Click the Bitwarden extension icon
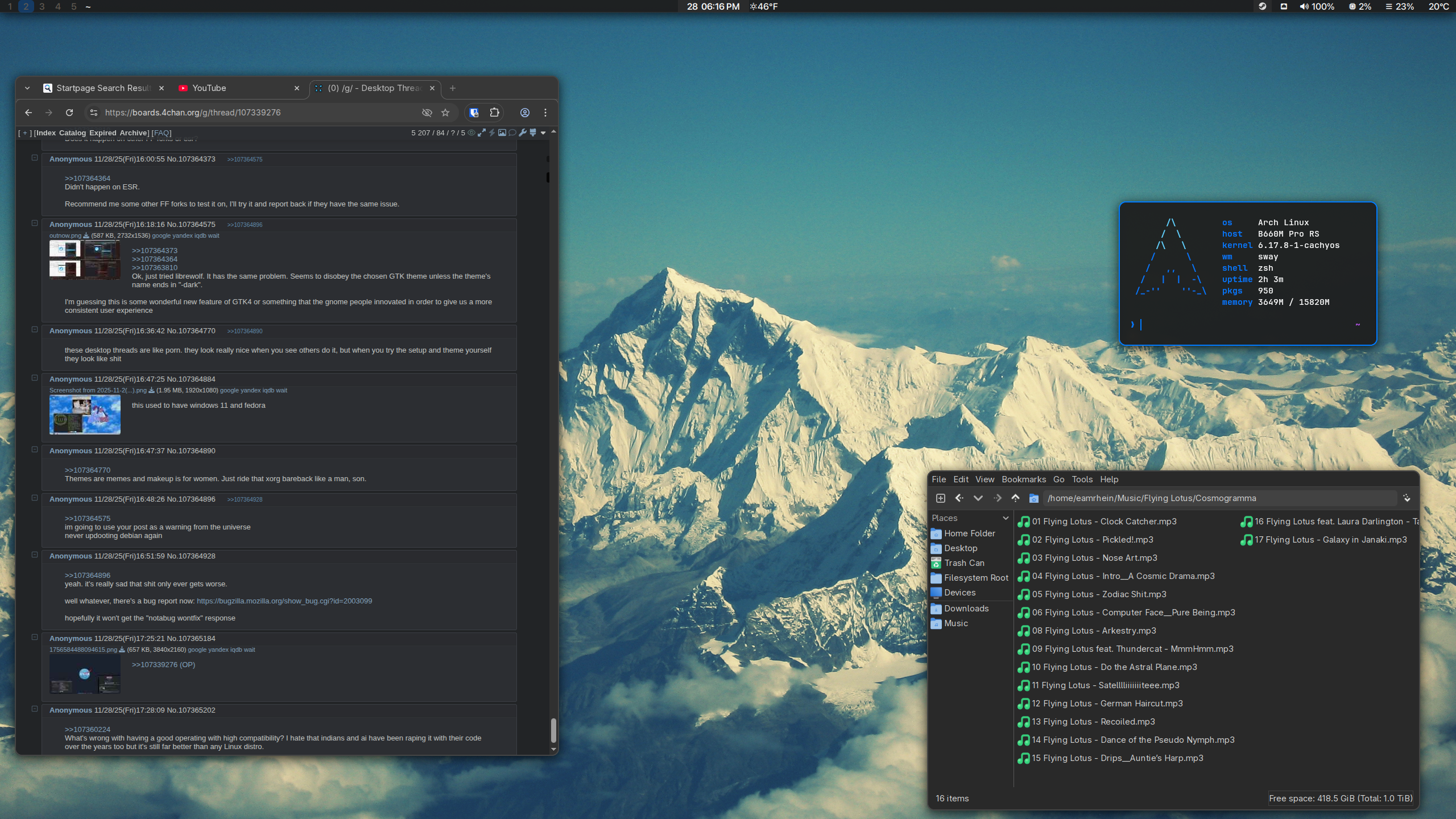Viewport: 1456px width, 819px height. tap(474, 113)
